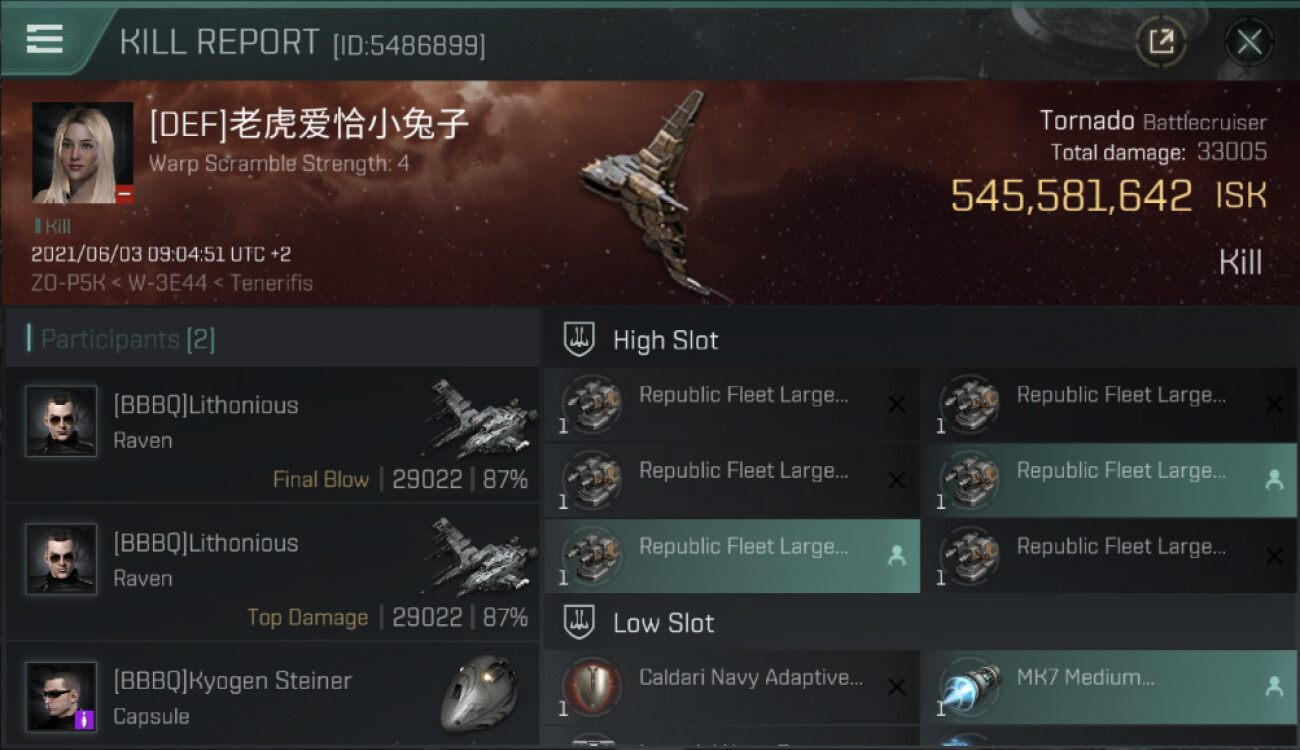Open victim's blonde character portrait
This screenshot has width=1300, height=750.
pyautogui.click(x=83, y=153)
